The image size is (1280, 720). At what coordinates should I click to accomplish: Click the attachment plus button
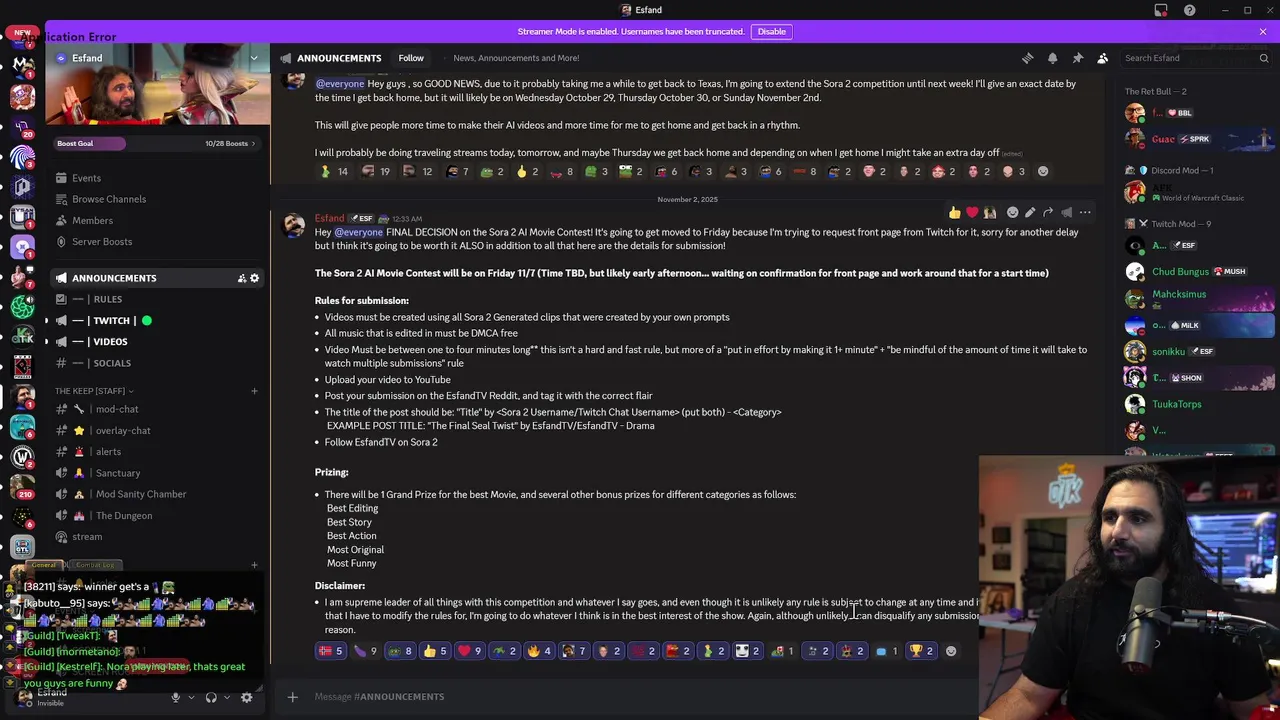click(x=292, y=696)
